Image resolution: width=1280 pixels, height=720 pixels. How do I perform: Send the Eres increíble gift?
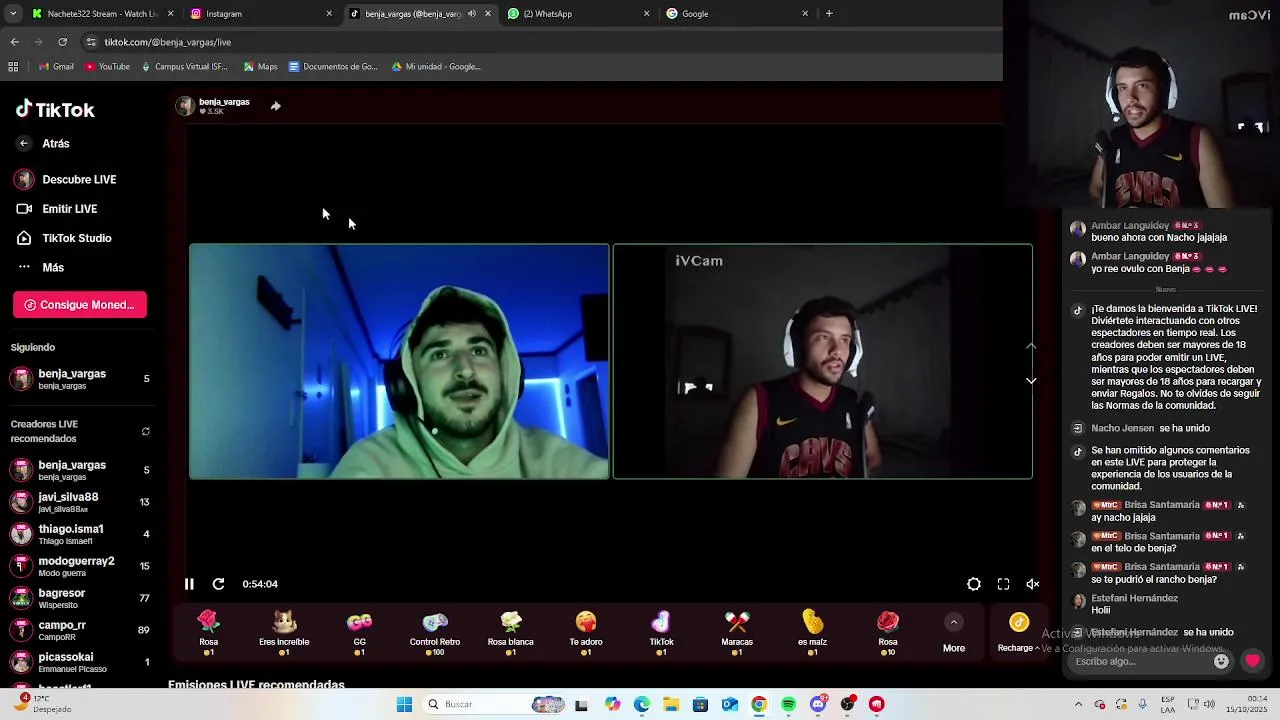(284, 633)
